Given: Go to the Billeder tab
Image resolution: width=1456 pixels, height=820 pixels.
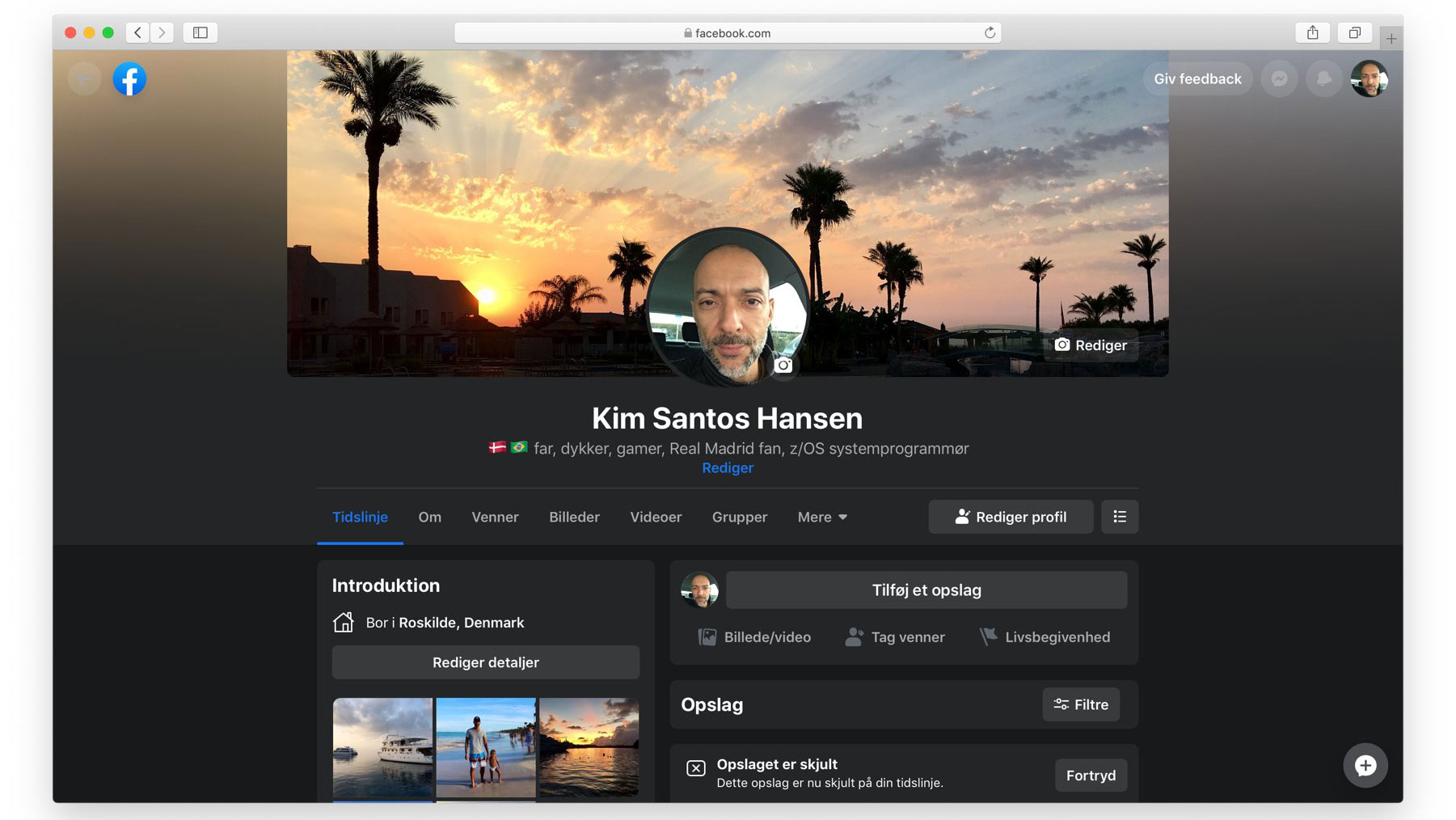Looking at the screenshot, I should click(x=574, y=518).
